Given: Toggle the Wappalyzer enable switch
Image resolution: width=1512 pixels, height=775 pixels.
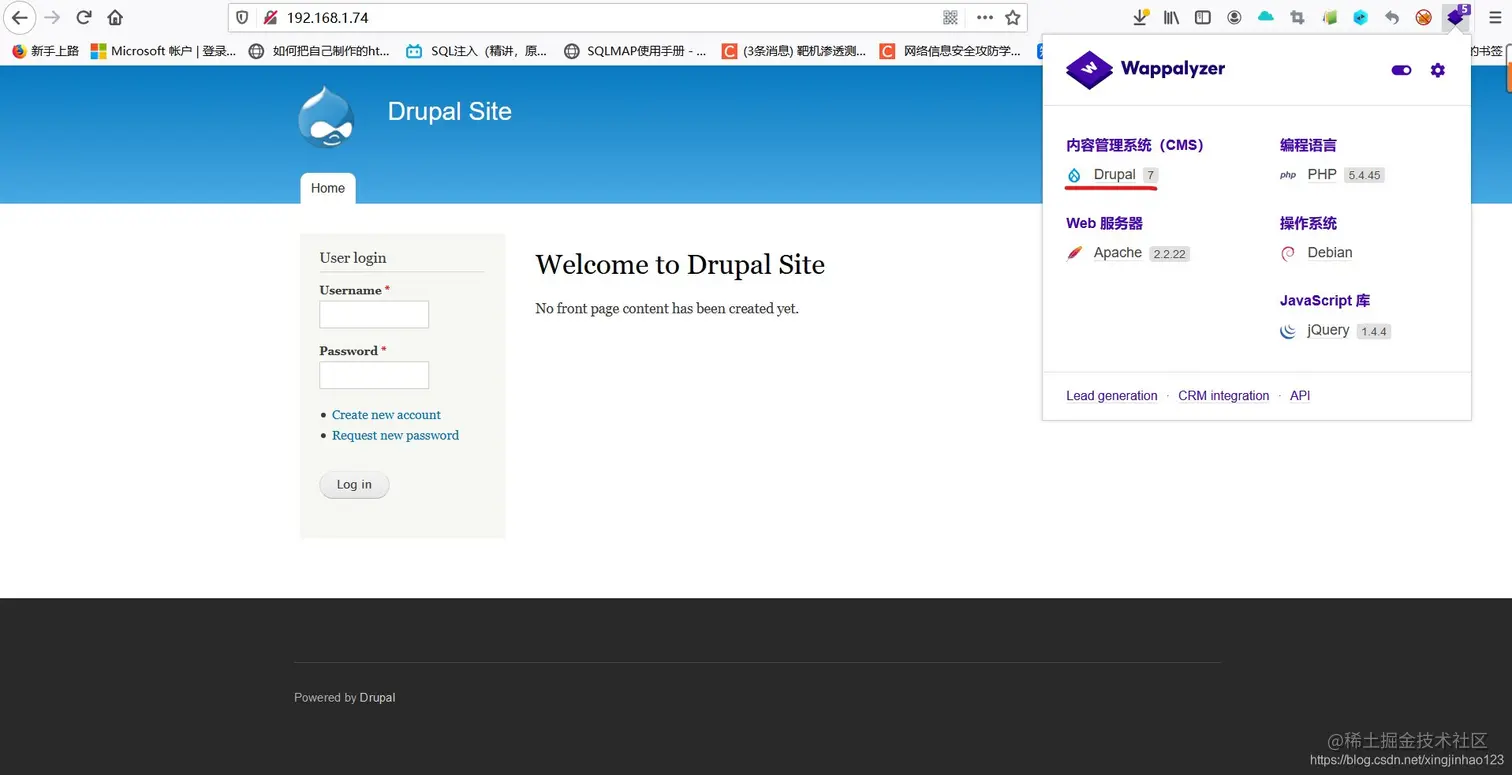Looking at the screenshot, I should click(1401, 70).
